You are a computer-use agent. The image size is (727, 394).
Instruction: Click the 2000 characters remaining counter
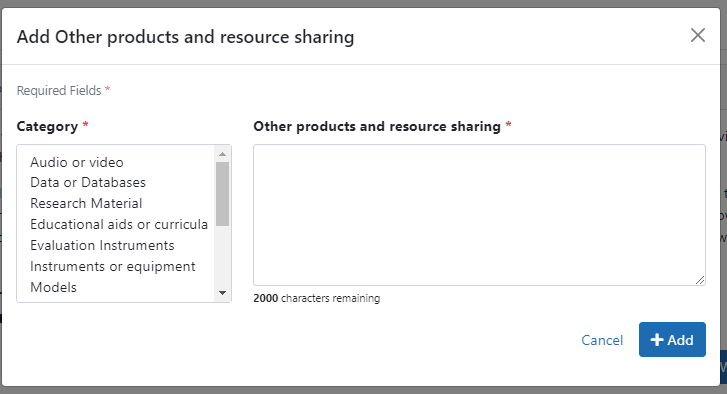click(317, 298)
